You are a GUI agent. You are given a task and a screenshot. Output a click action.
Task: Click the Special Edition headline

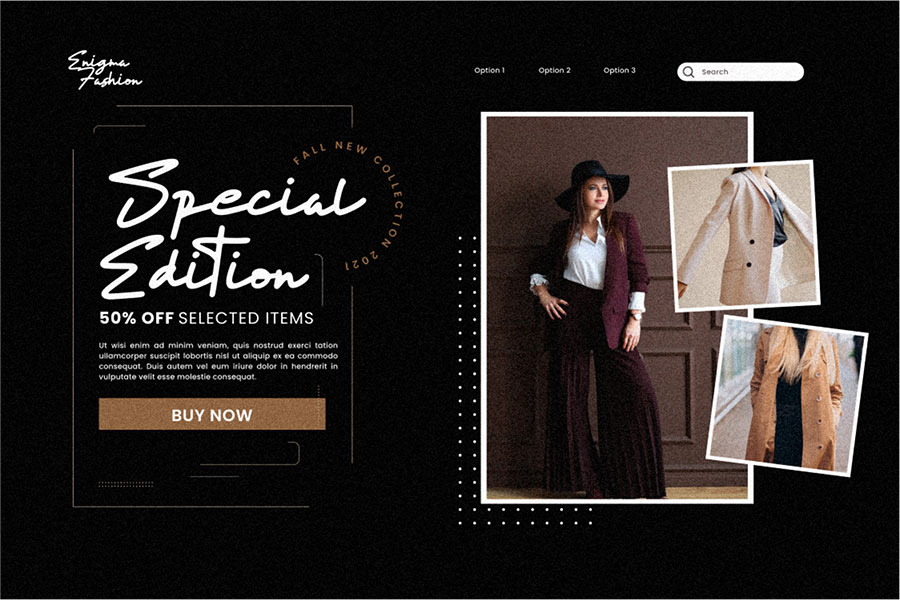point(232,230)
